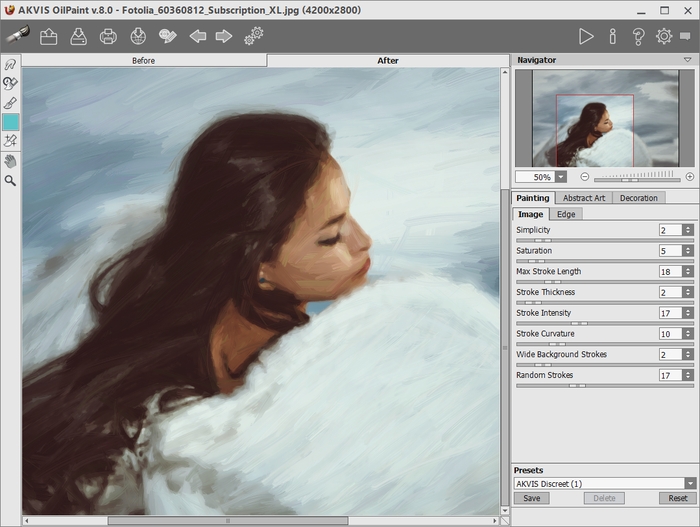Click the vertical scrollbar down arrow
Viewport: 700px width, 527px height.
[505, 510]
